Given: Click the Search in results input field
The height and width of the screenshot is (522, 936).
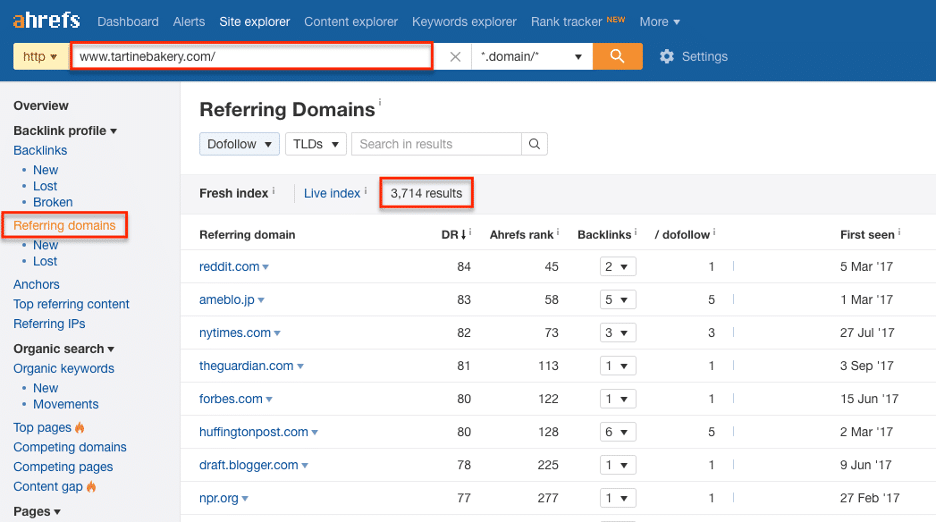Looking at the screenshot, I should 436,144.
